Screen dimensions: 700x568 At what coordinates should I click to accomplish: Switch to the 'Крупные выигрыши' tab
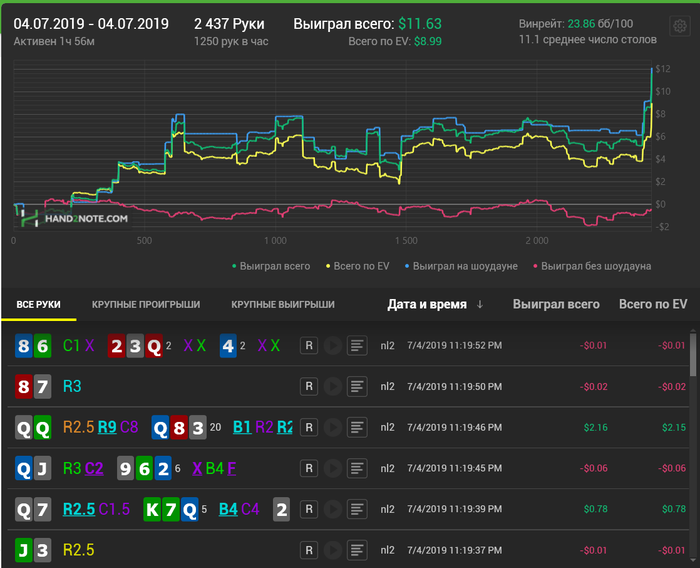(x=282, y=304)
